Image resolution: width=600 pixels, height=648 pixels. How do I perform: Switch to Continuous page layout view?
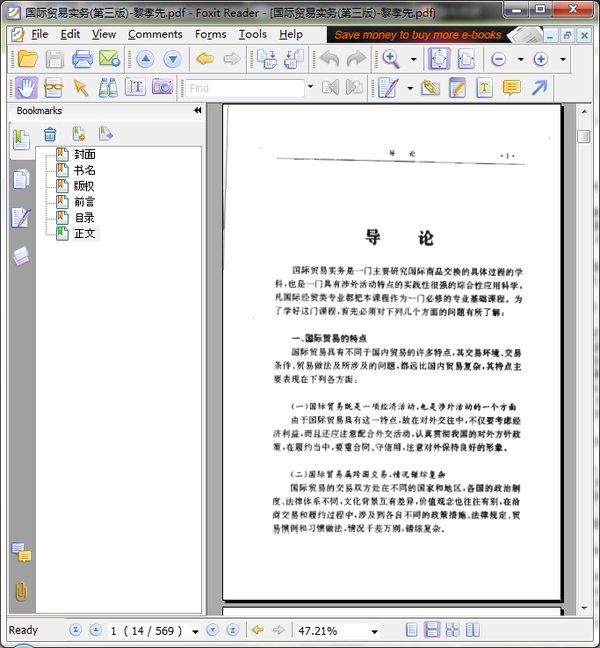coord(431,630)
